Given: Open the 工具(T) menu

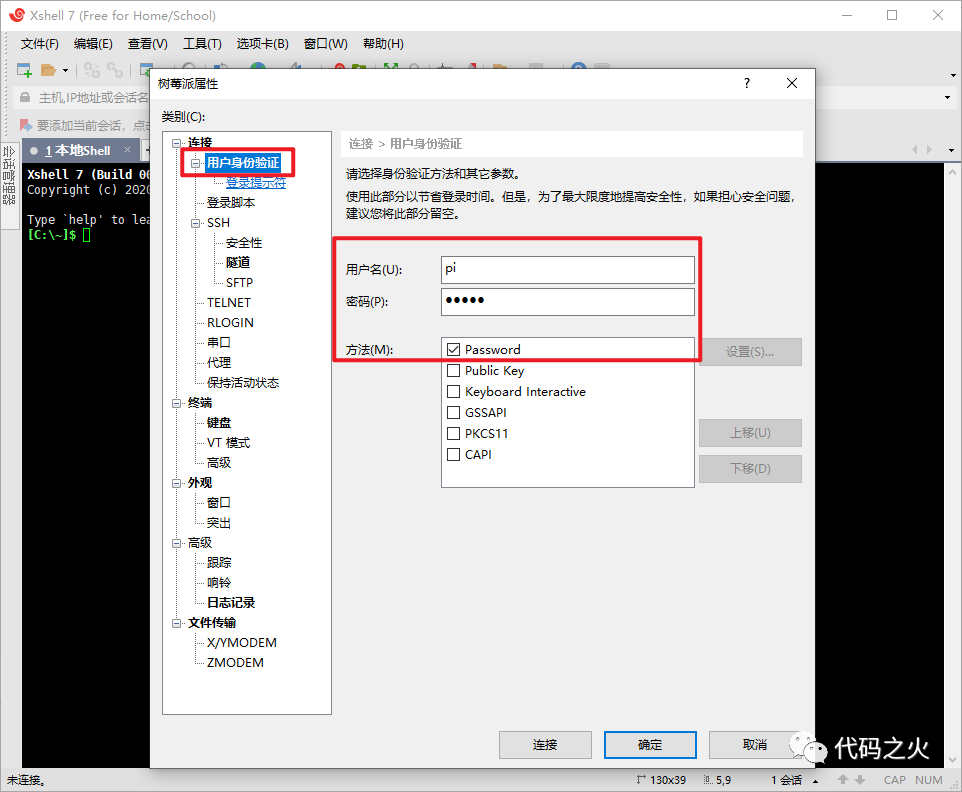Looking at the screenshot, I should 202,44.
